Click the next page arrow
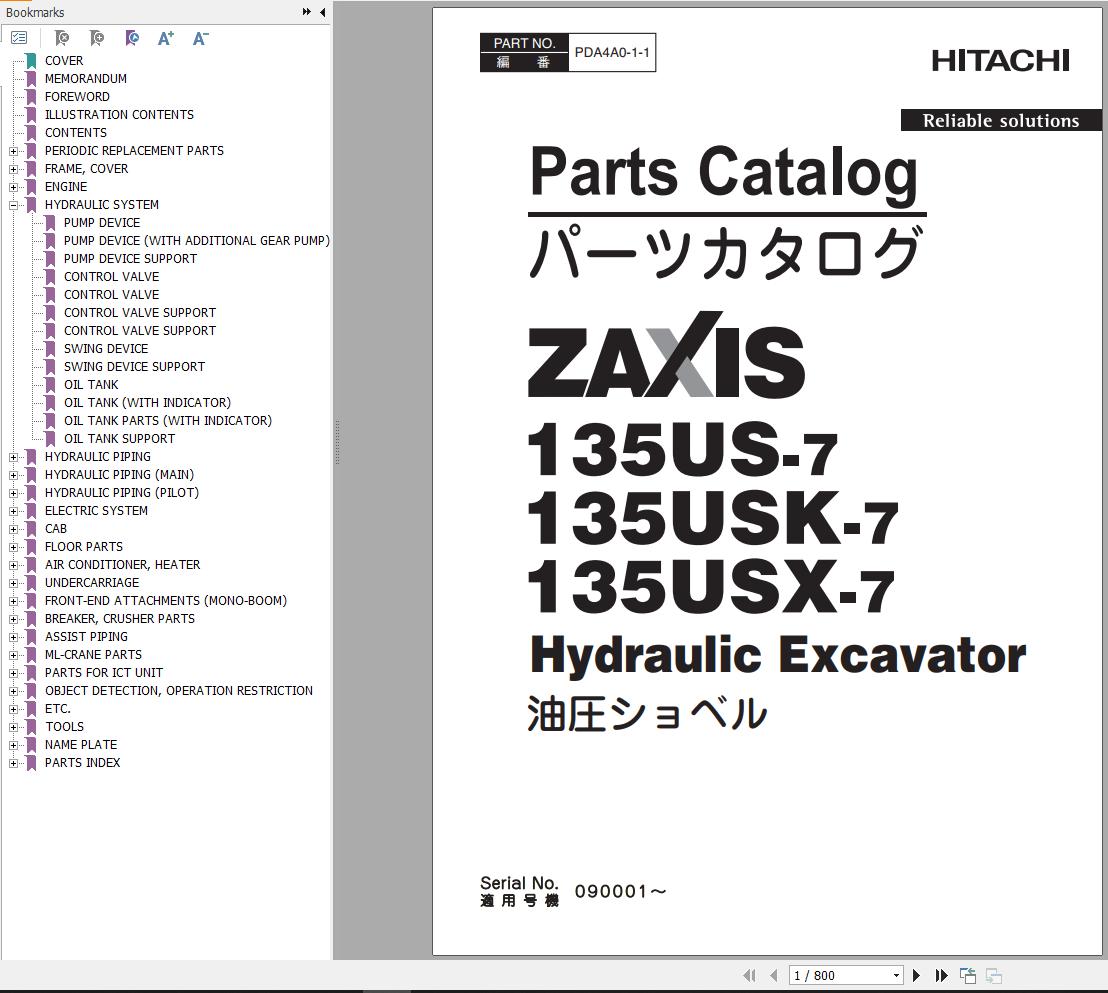This screenshot has width=1108, height=993. pos(917,975)
